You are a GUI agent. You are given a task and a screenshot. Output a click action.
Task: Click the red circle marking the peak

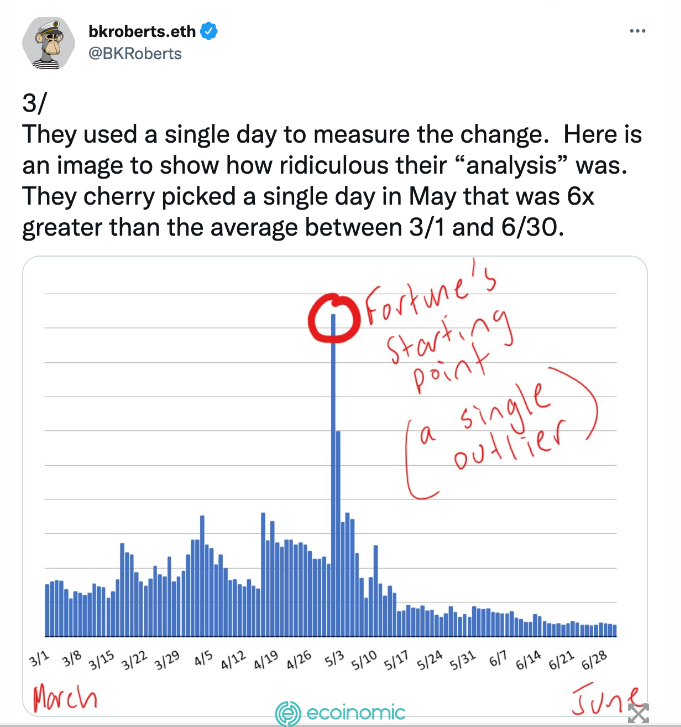coord(334,318)
